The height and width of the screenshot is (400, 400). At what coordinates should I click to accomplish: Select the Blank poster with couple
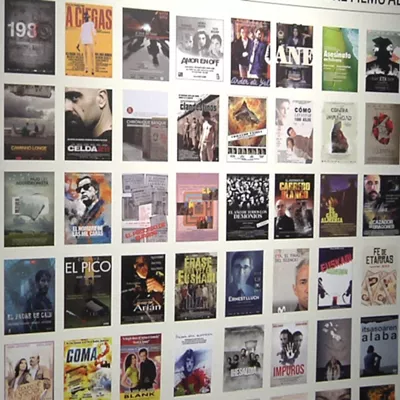click(x=141, y=367)
